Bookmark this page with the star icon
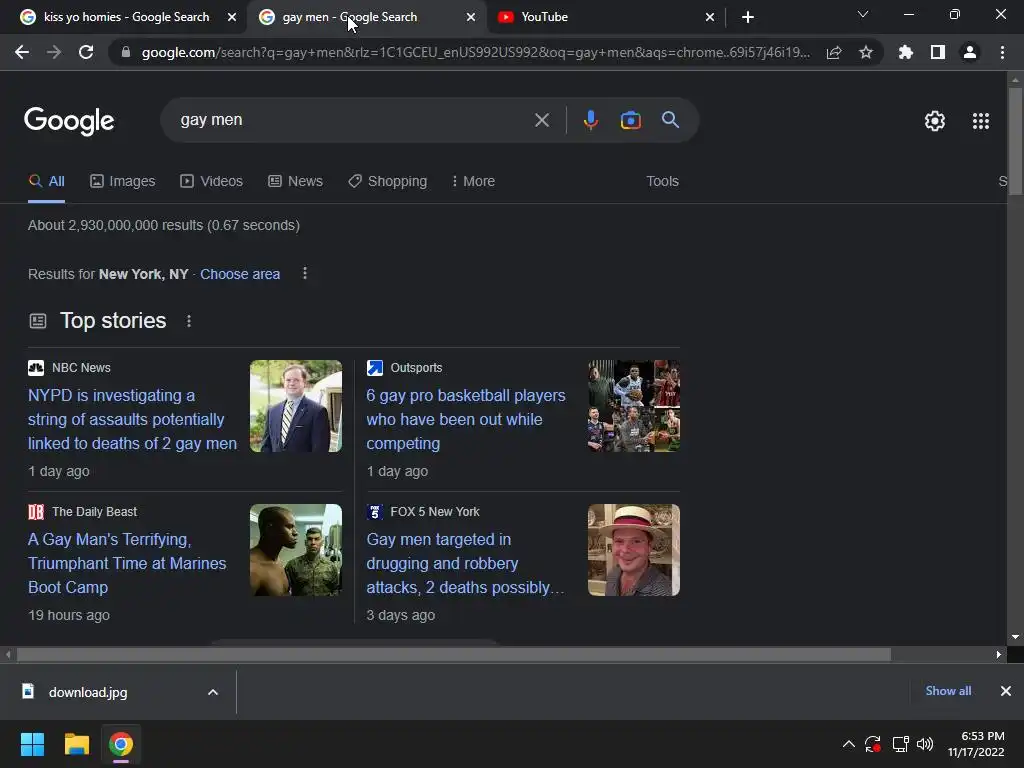The width and height of the screenshot is (1024, 768). (x=866, y=52)
